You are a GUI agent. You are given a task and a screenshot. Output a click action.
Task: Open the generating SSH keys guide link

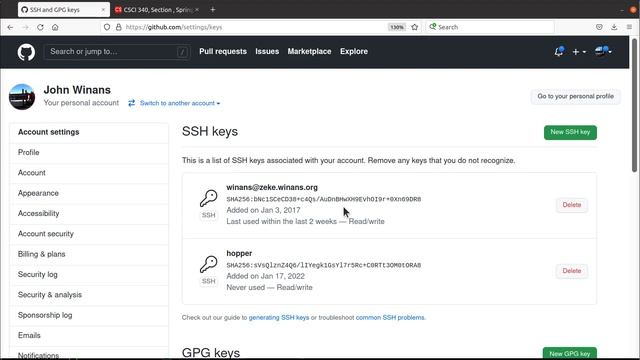tap(279, 318)
